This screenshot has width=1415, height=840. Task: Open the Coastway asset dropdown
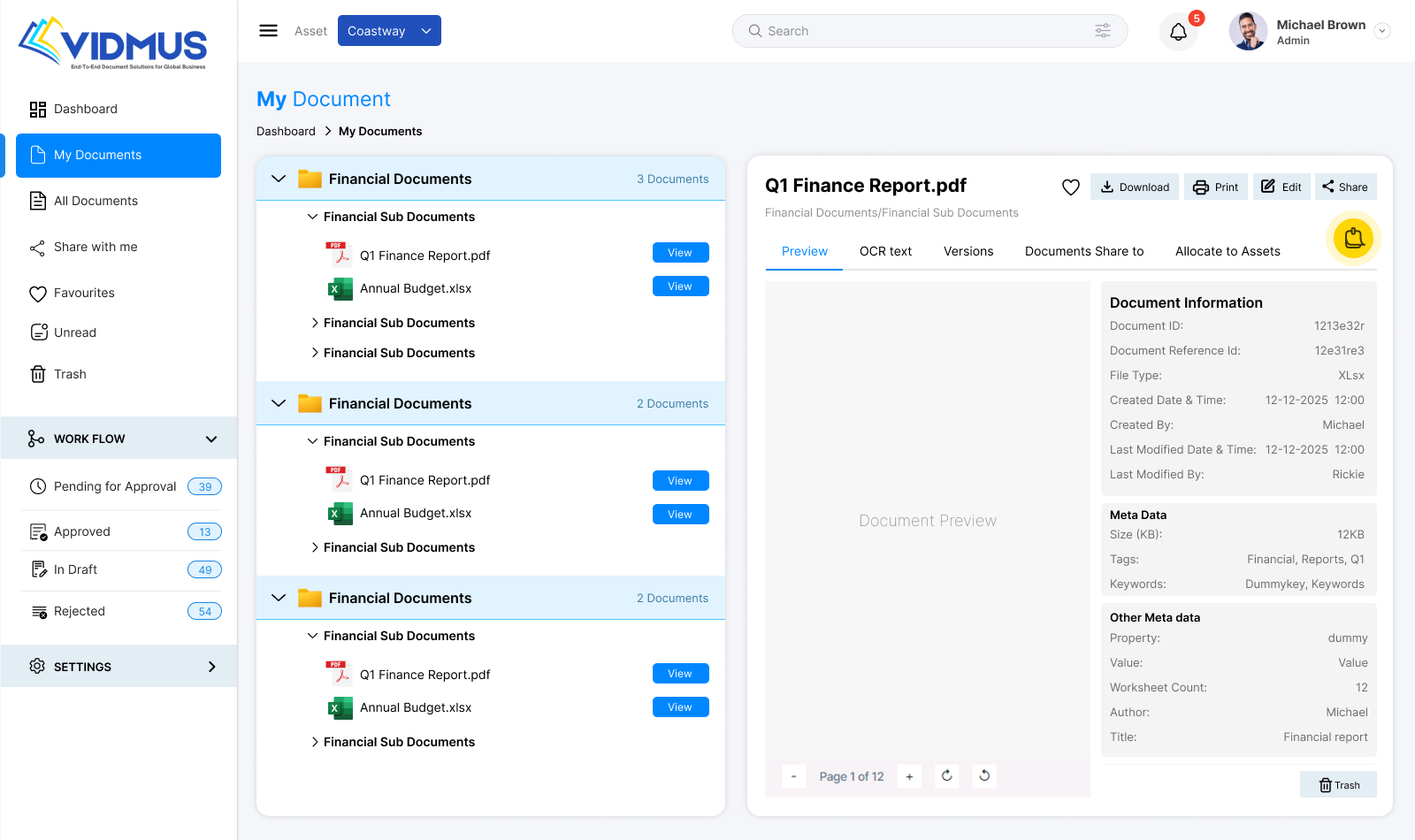coord(389,31)
